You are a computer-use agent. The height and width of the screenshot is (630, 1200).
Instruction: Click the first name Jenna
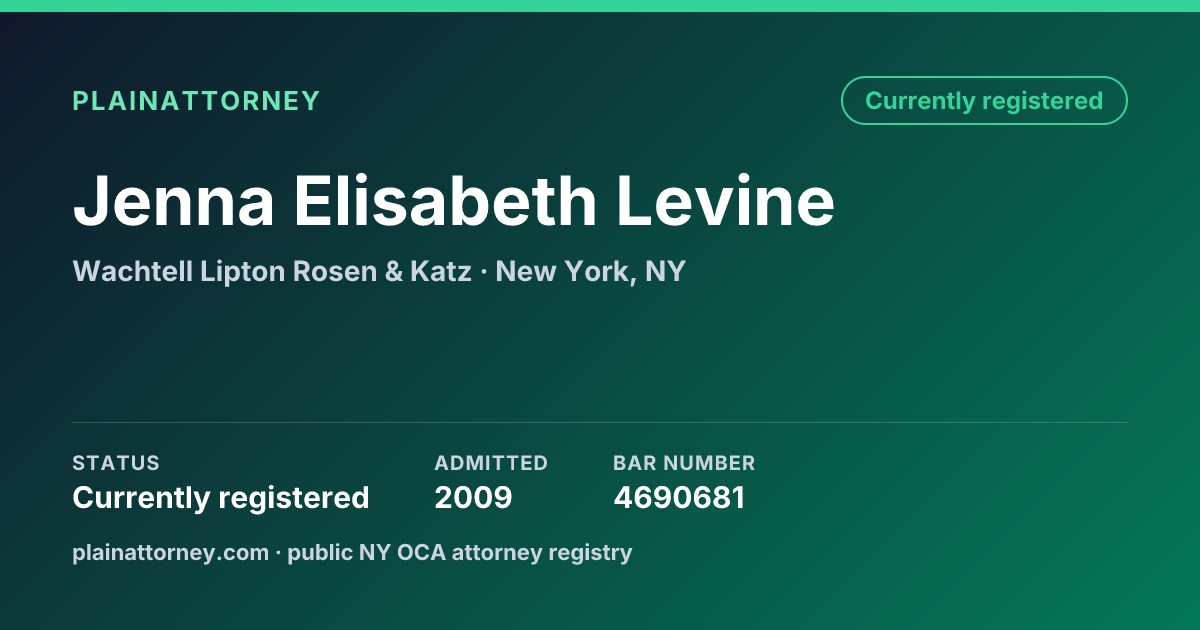click(x=173, y=200)
